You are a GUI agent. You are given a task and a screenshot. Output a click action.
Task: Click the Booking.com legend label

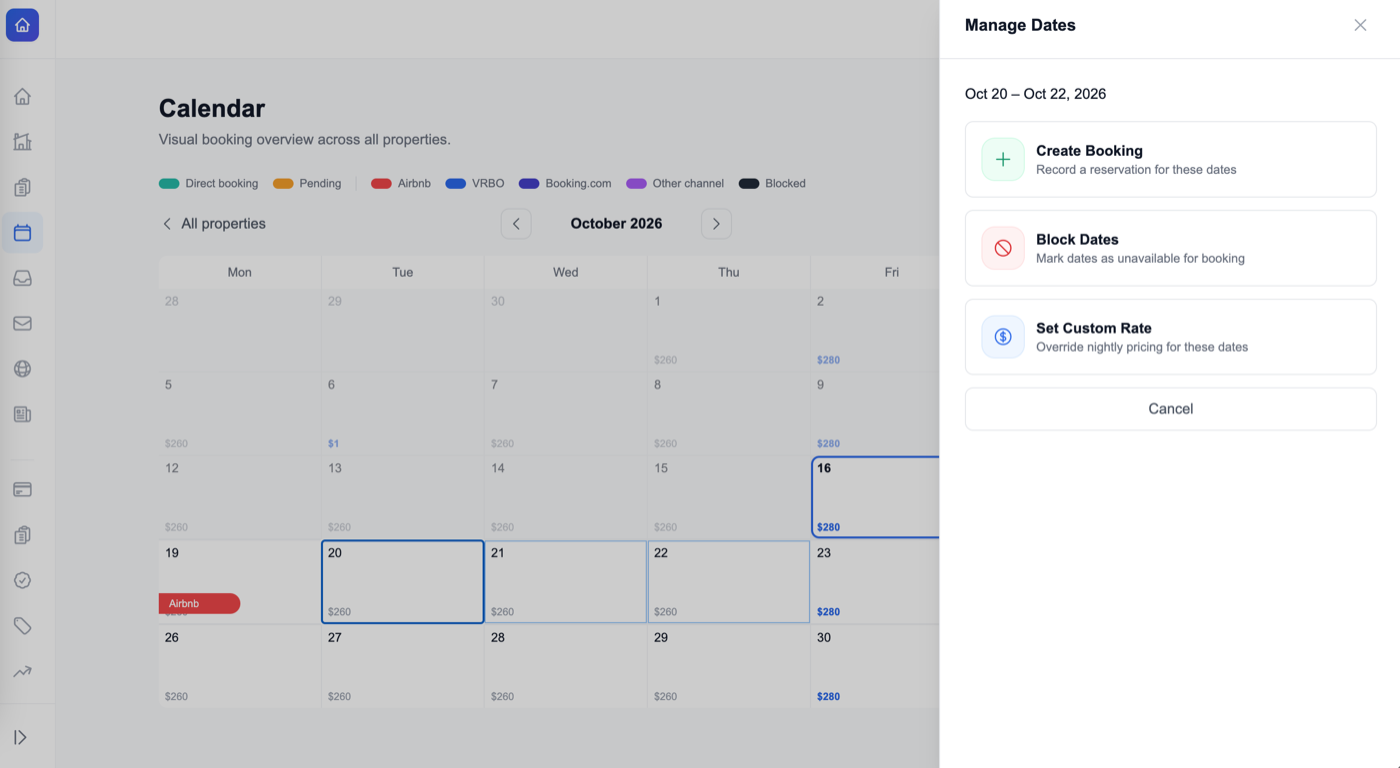click(578, 184)
